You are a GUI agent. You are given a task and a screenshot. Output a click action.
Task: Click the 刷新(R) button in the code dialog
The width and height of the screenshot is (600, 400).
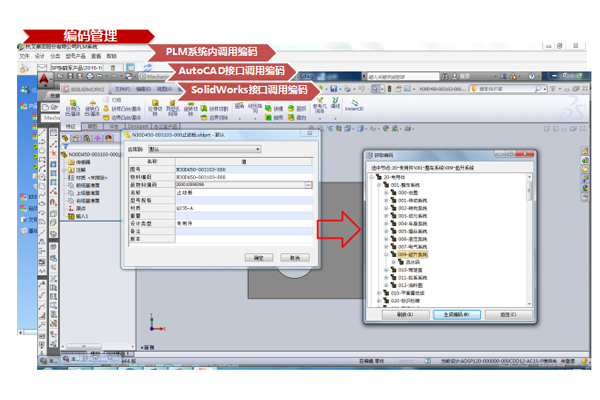(x=405, y=315)
